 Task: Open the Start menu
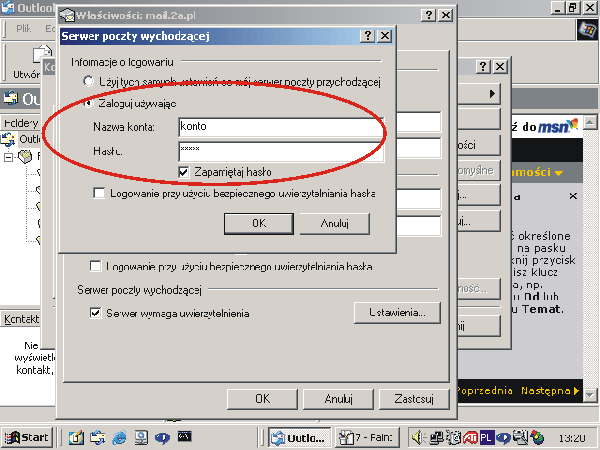click(x=27, y=437)
